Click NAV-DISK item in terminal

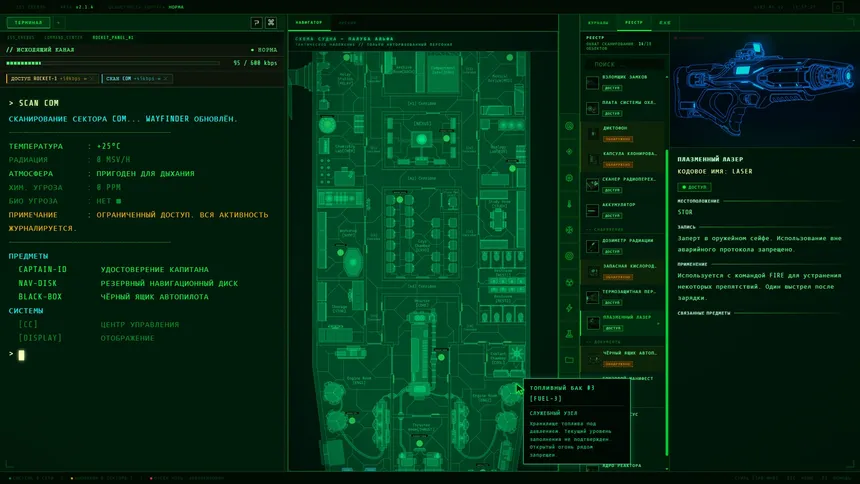pyautogui.click(x=37, y=283)
